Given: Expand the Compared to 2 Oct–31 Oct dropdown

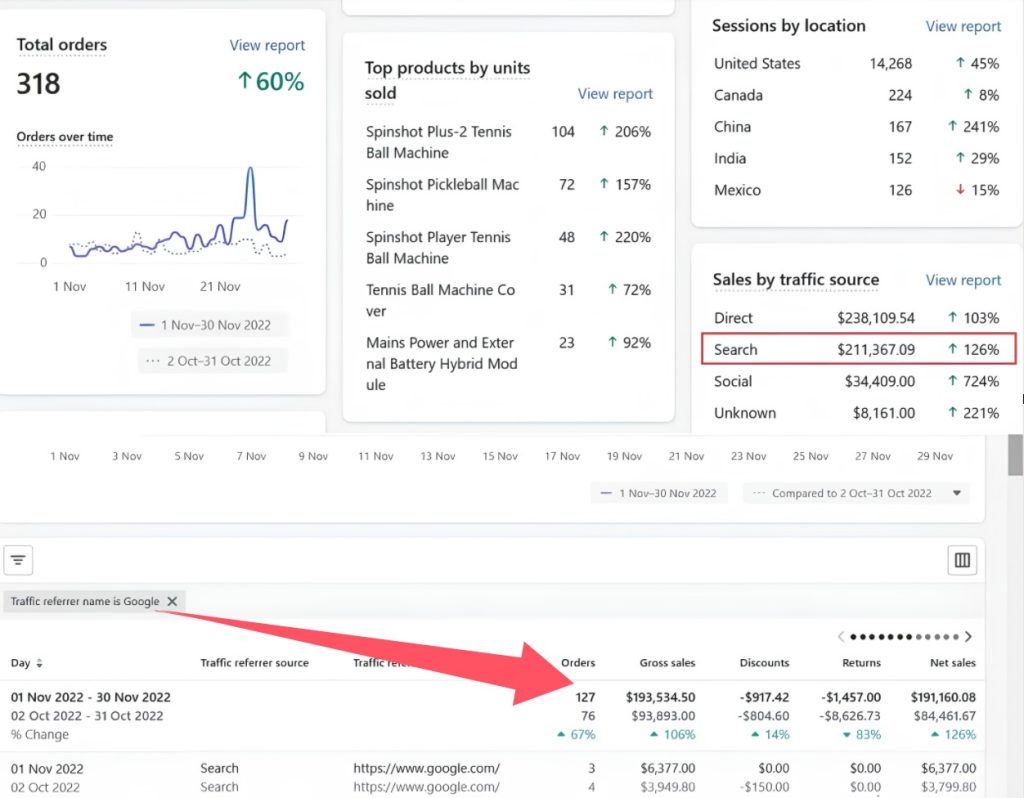Looking at the screenshot, I should tap(957, 493).
